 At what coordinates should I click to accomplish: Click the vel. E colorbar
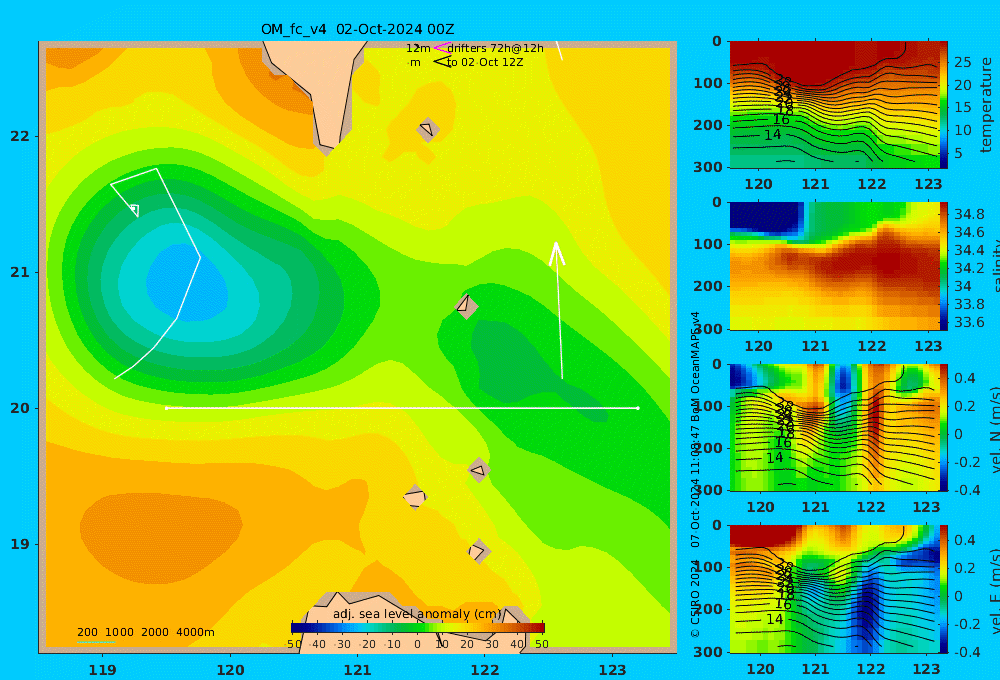pyautogui.click(x=944, y=589)
